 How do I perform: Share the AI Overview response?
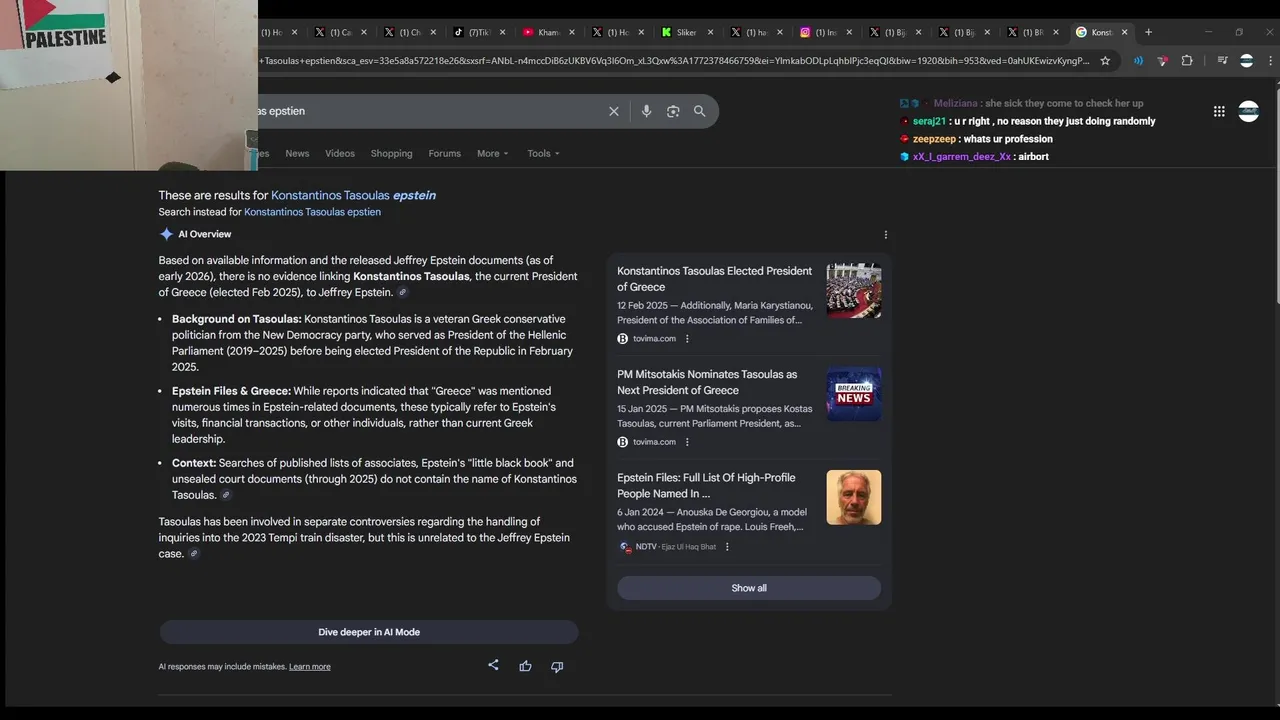pyautogui.click(x=493, y=665)
